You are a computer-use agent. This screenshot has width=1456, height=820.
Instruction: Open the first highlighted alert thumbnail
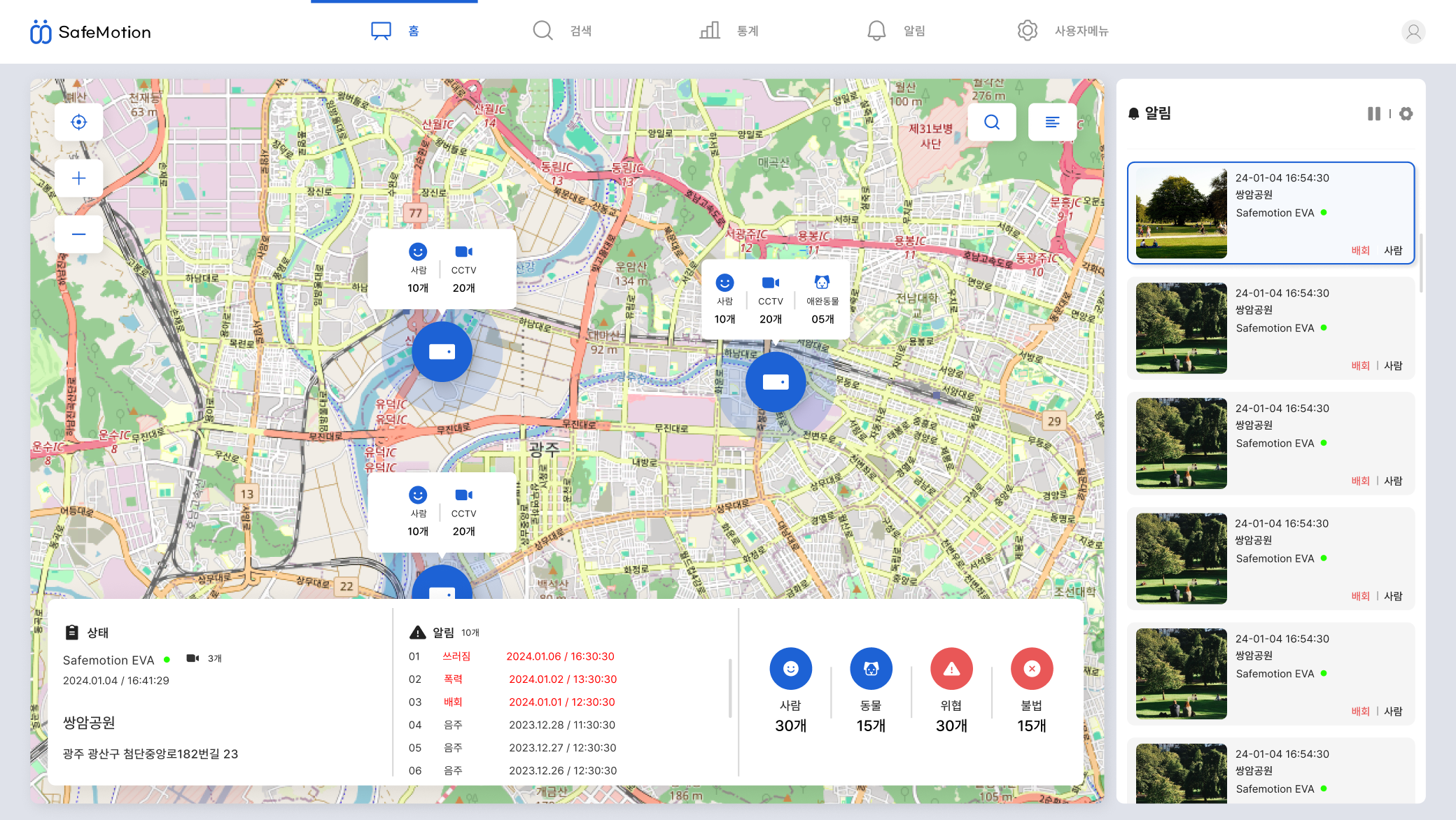click(x=1182, y=213)
